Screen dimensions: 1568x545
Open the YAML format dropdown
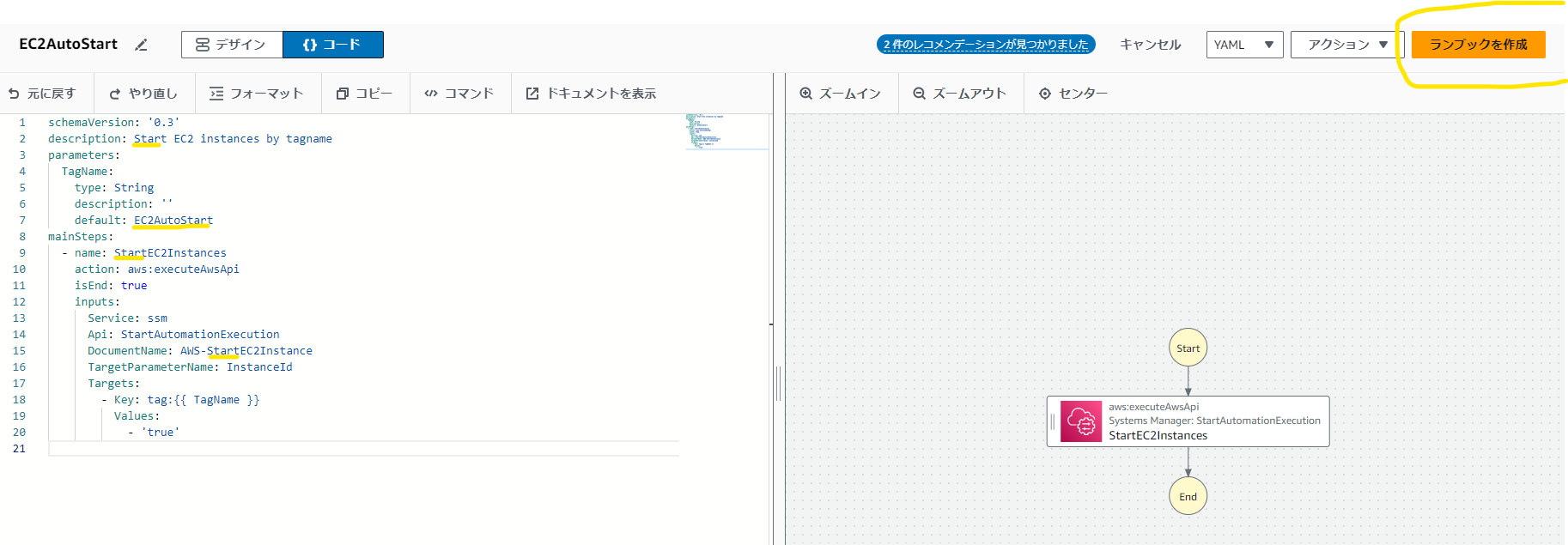pos(1244,45)
